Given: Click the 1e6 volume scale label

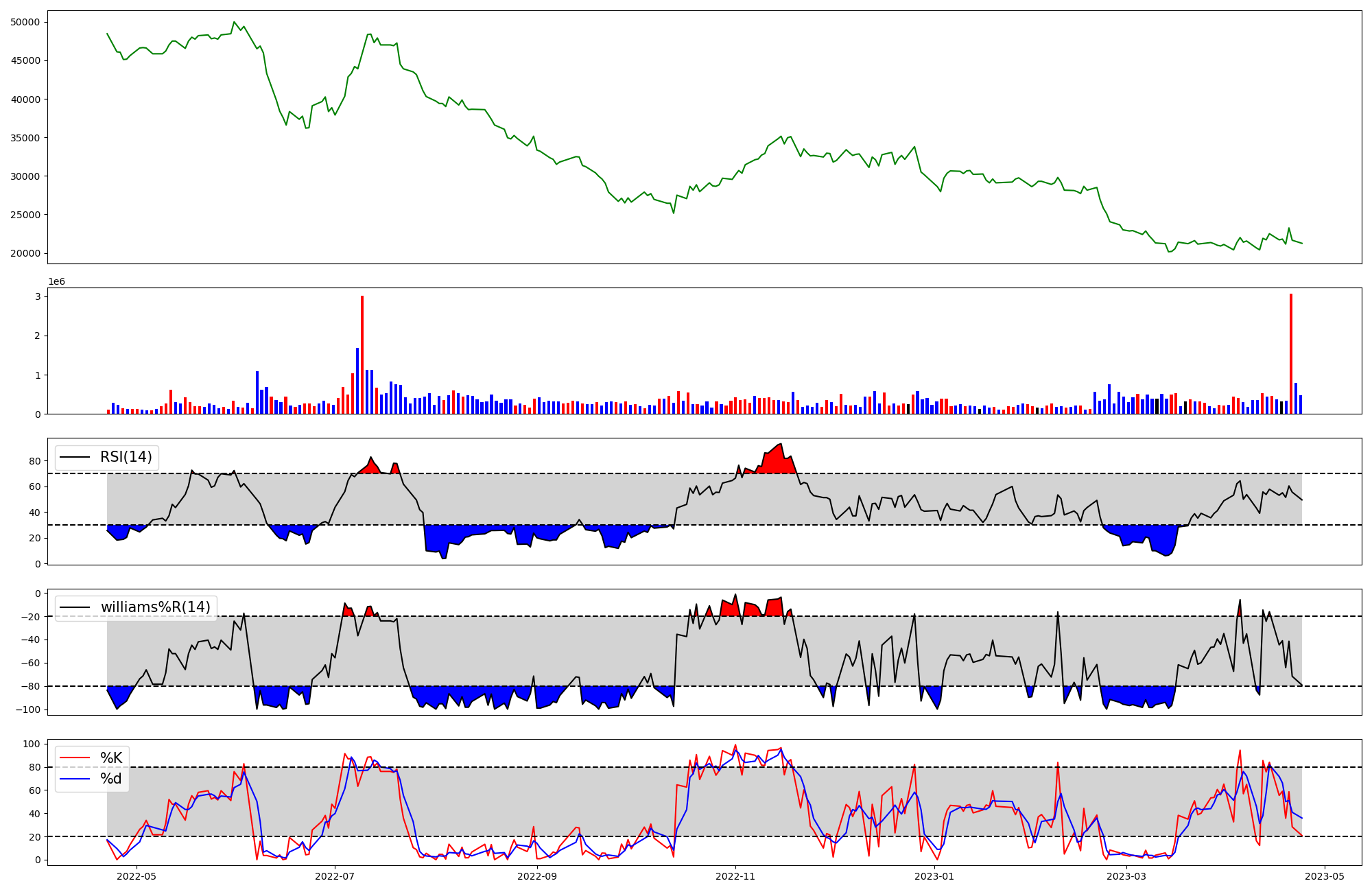Looking at the screenshot, I should 56,282.
